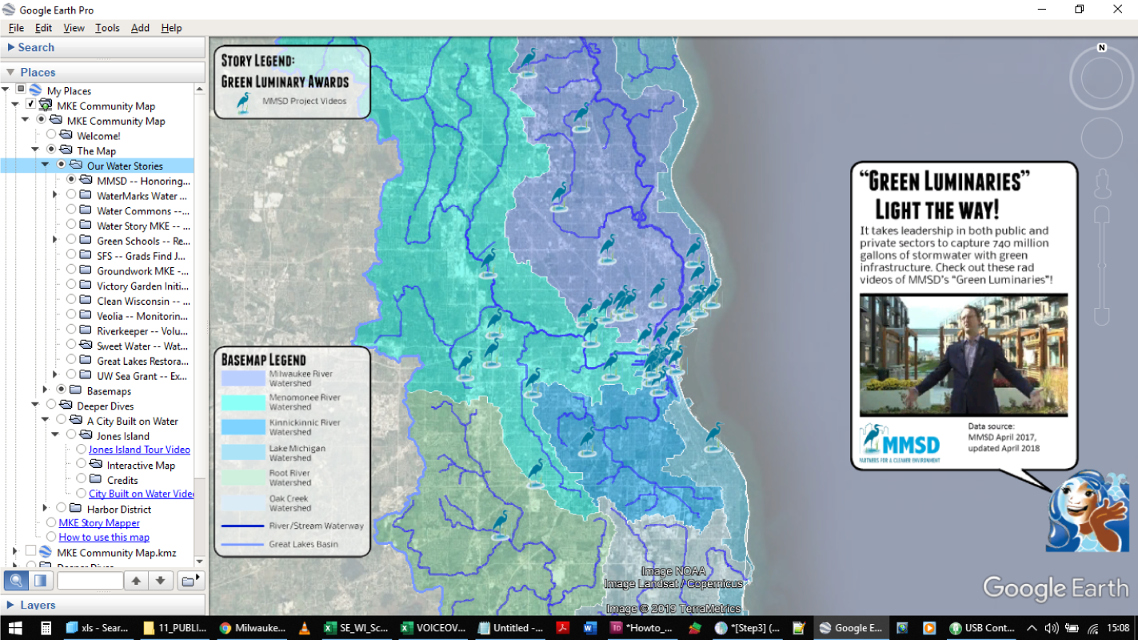Expand the Layers panel
1138x640 pixels.
pos(11,604)
